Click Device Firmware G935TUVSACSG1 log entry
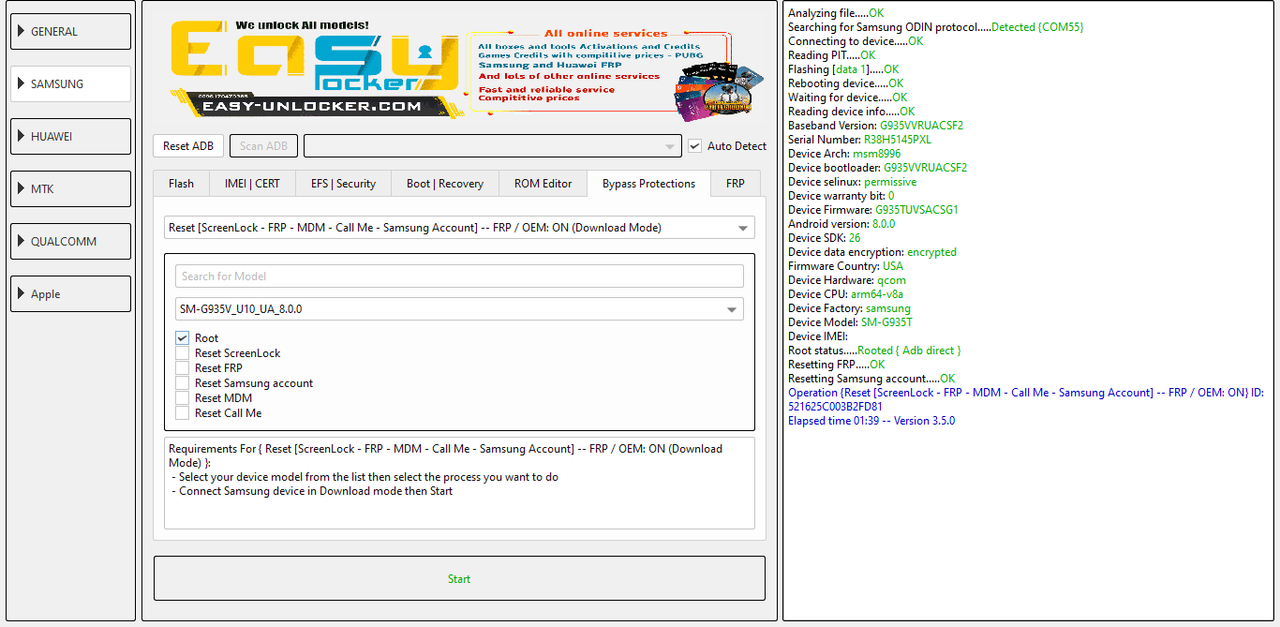Viewport: 1280px width, 627px height. click(x=873, y=210)
